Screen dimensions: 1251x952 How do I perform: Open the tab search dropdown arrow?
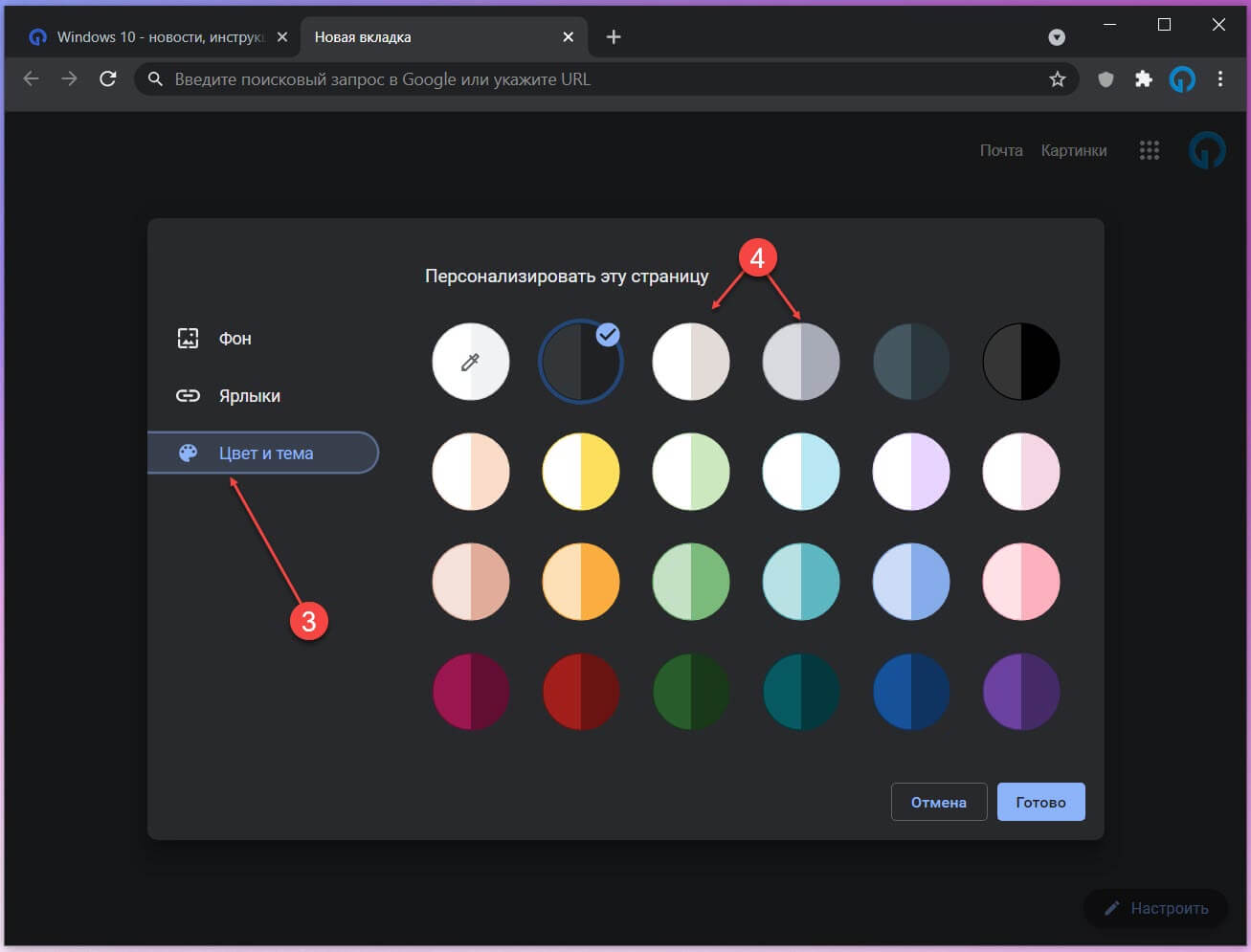pyautogui.click(x=1057, y=37)
